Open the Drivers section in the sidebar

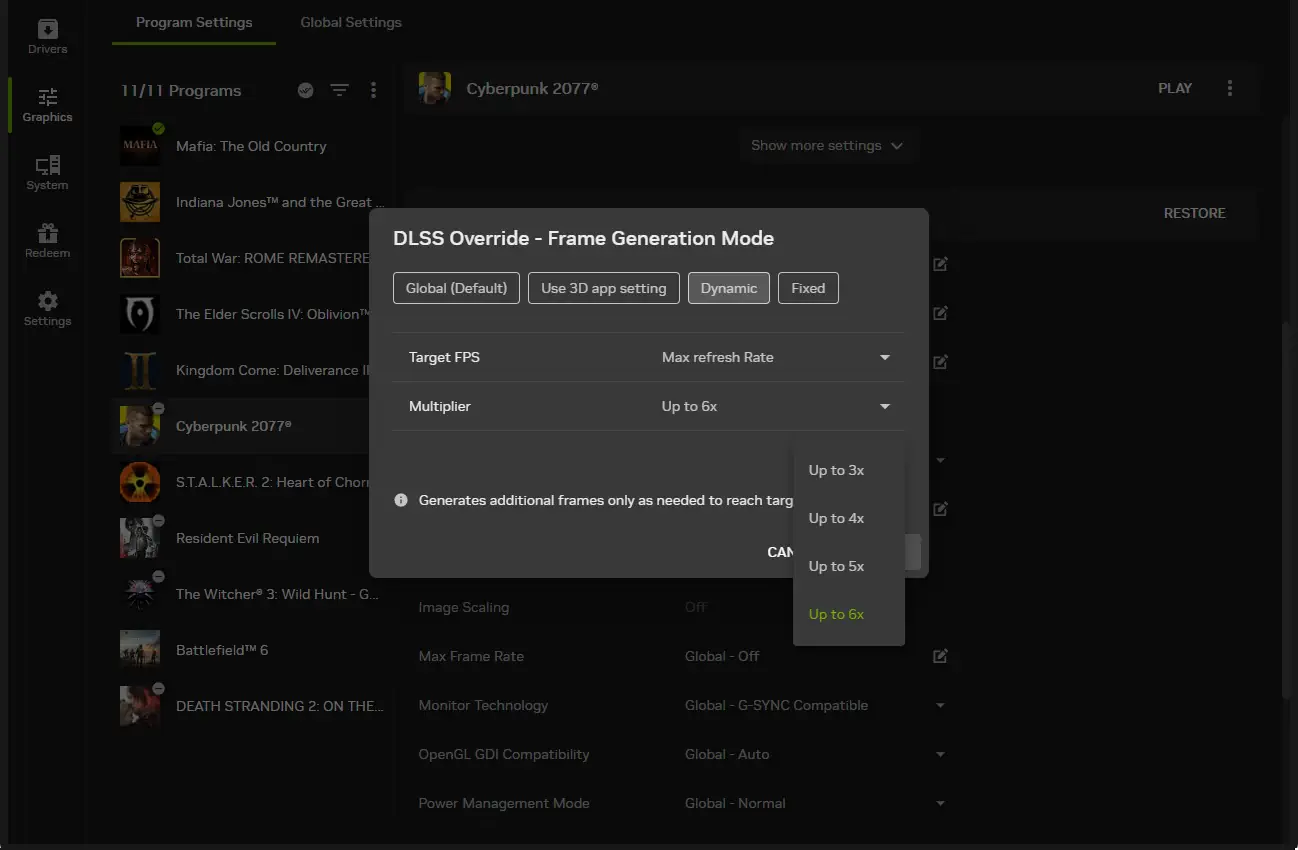tap(47, 36)
